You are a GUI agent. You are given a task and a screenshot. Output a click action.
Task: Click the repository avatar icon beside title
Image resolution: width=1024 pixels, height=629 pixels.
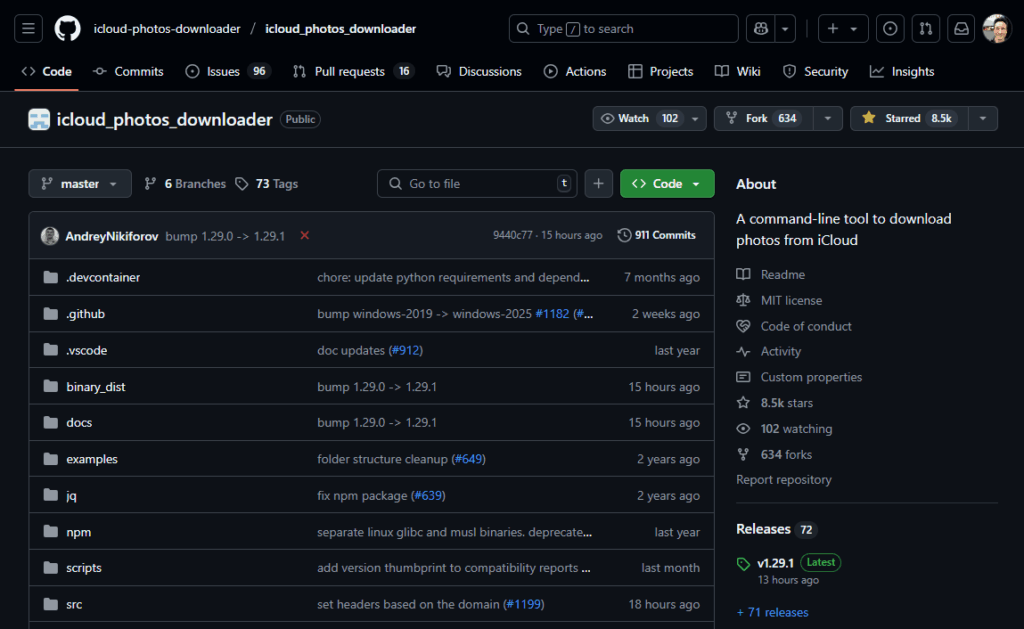point(39,120)
